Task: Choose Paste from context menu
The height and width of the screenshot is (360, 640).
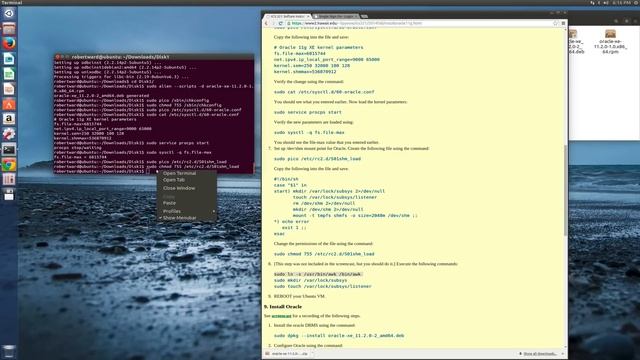Action: pyautogui.click(x=187, y=203)
